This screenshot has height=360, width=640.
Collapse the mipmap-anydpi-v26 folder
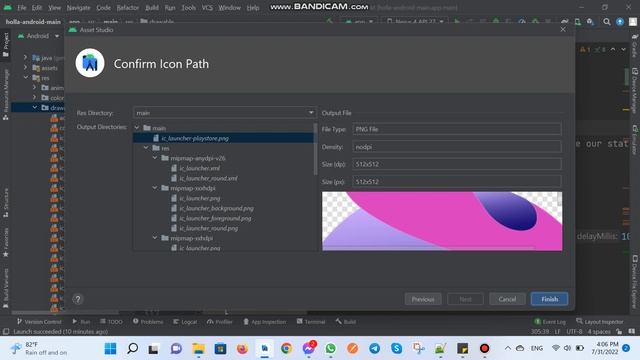pos(155,158)
